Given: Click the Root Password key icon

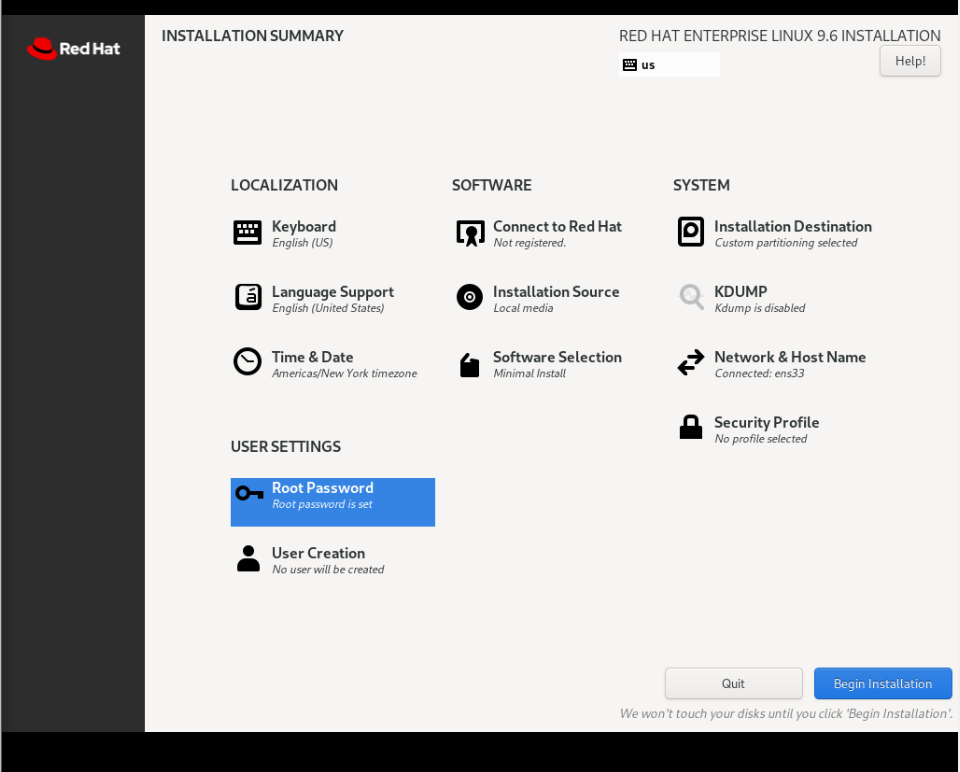Looking at the screenshot, I should pyautogui.click(x=249, y=493).
